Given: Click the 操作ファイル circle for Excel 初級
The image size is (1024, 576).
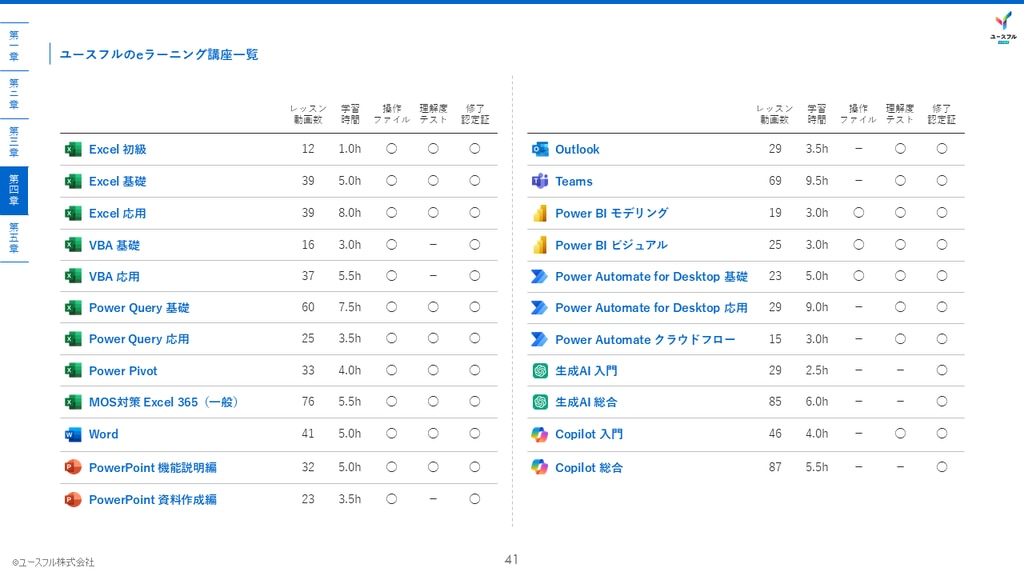Looking at the screenshot, I should click(391, 149).
